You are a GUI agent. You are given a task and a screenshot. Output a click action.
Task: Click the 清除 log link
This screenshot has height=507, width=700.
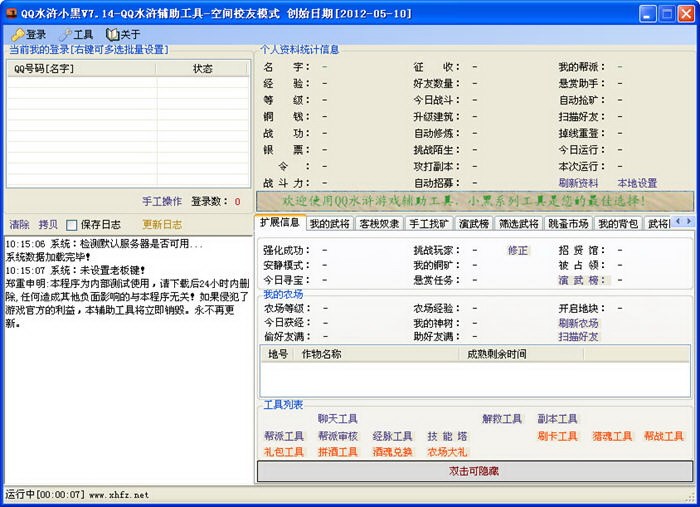point(19,225)
